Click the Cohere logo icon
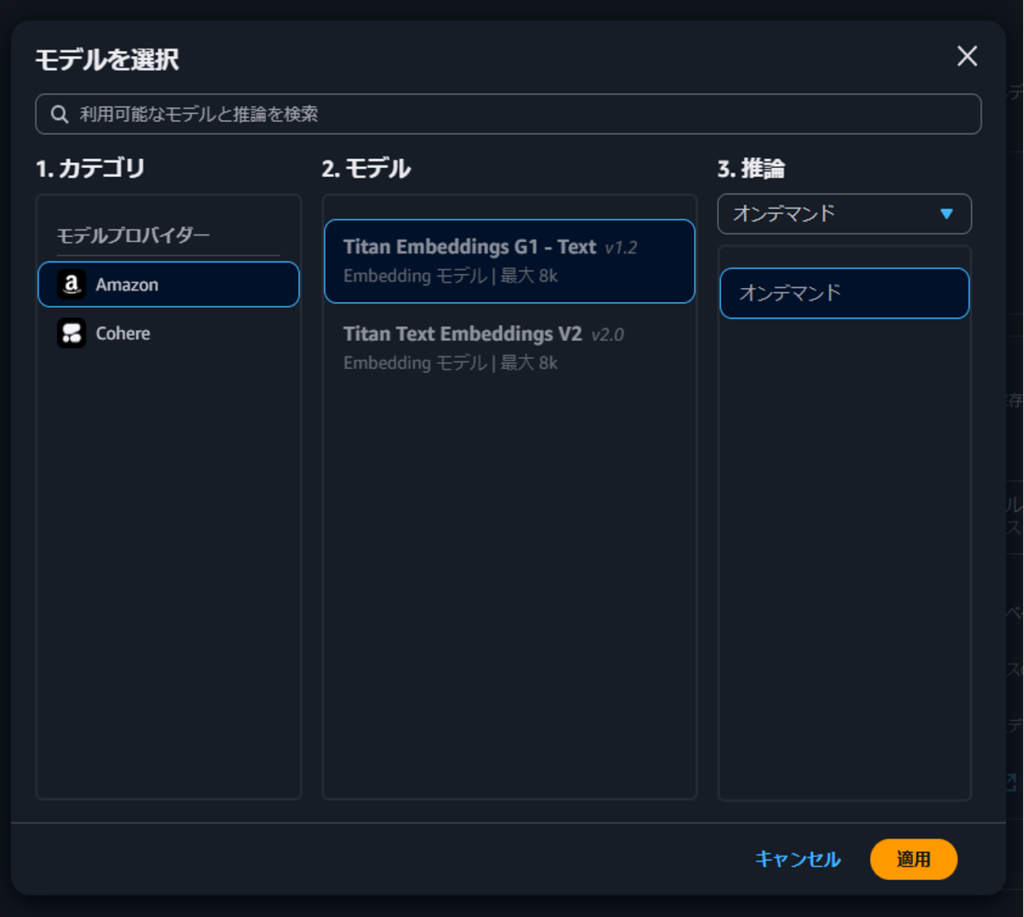This screenshot has width=1024, height=917. [71, 333]
